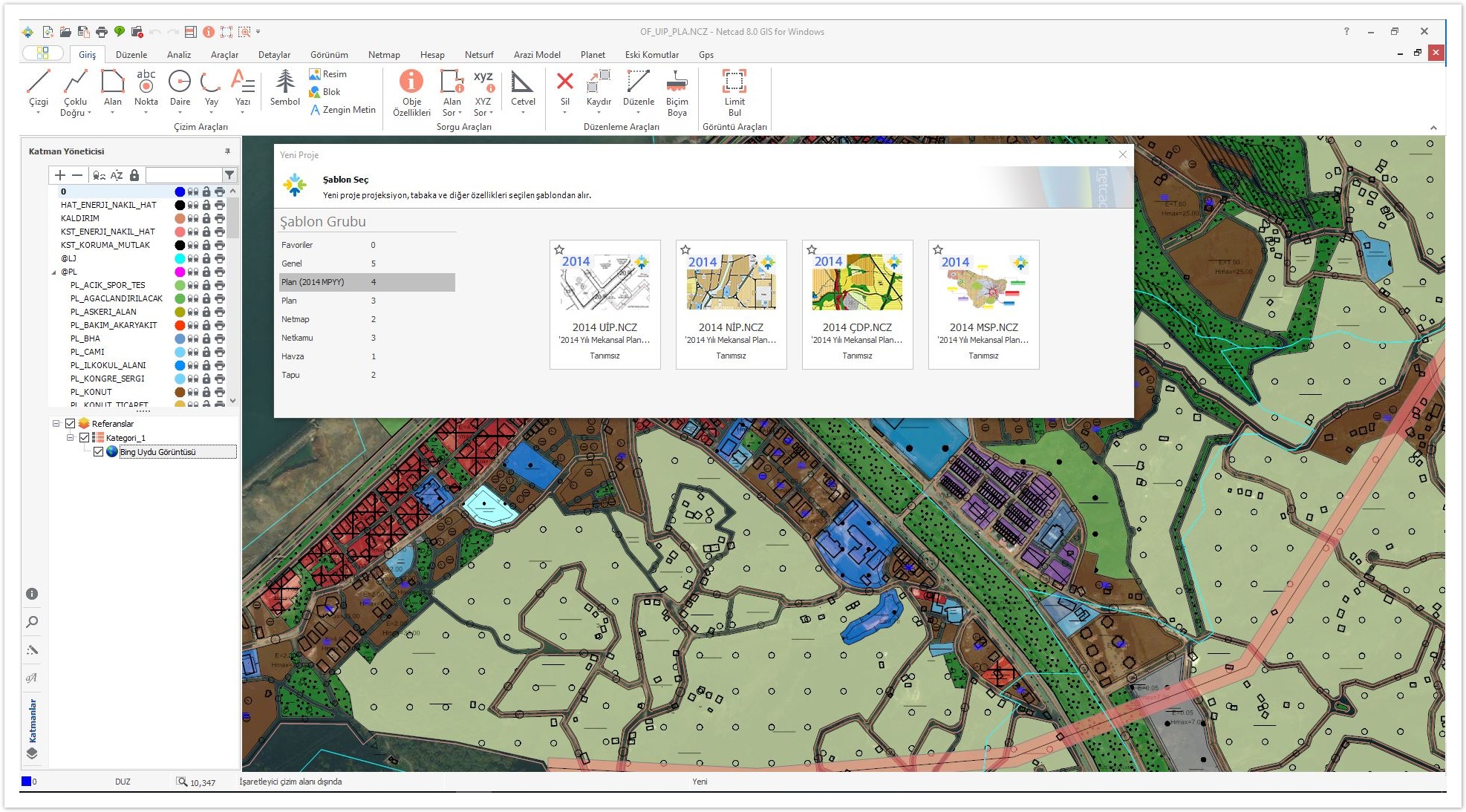This screenshot has width=1466, height=812.
Task: Select the Biçim Boya format painter
Action: point(677,82)
